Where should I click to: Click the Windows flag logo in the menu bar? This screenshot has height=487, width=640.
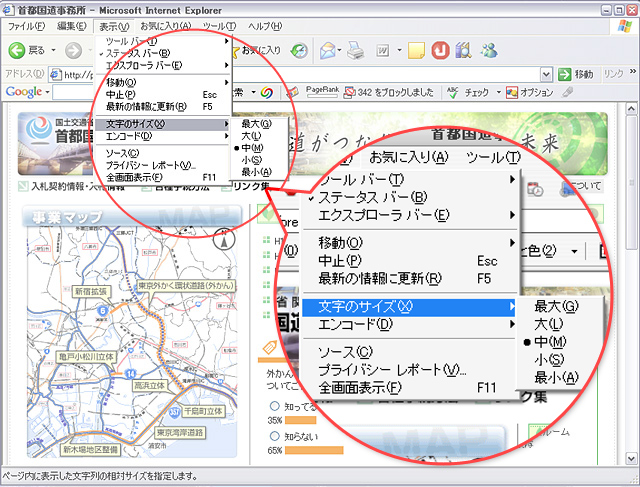click(624, 26)
